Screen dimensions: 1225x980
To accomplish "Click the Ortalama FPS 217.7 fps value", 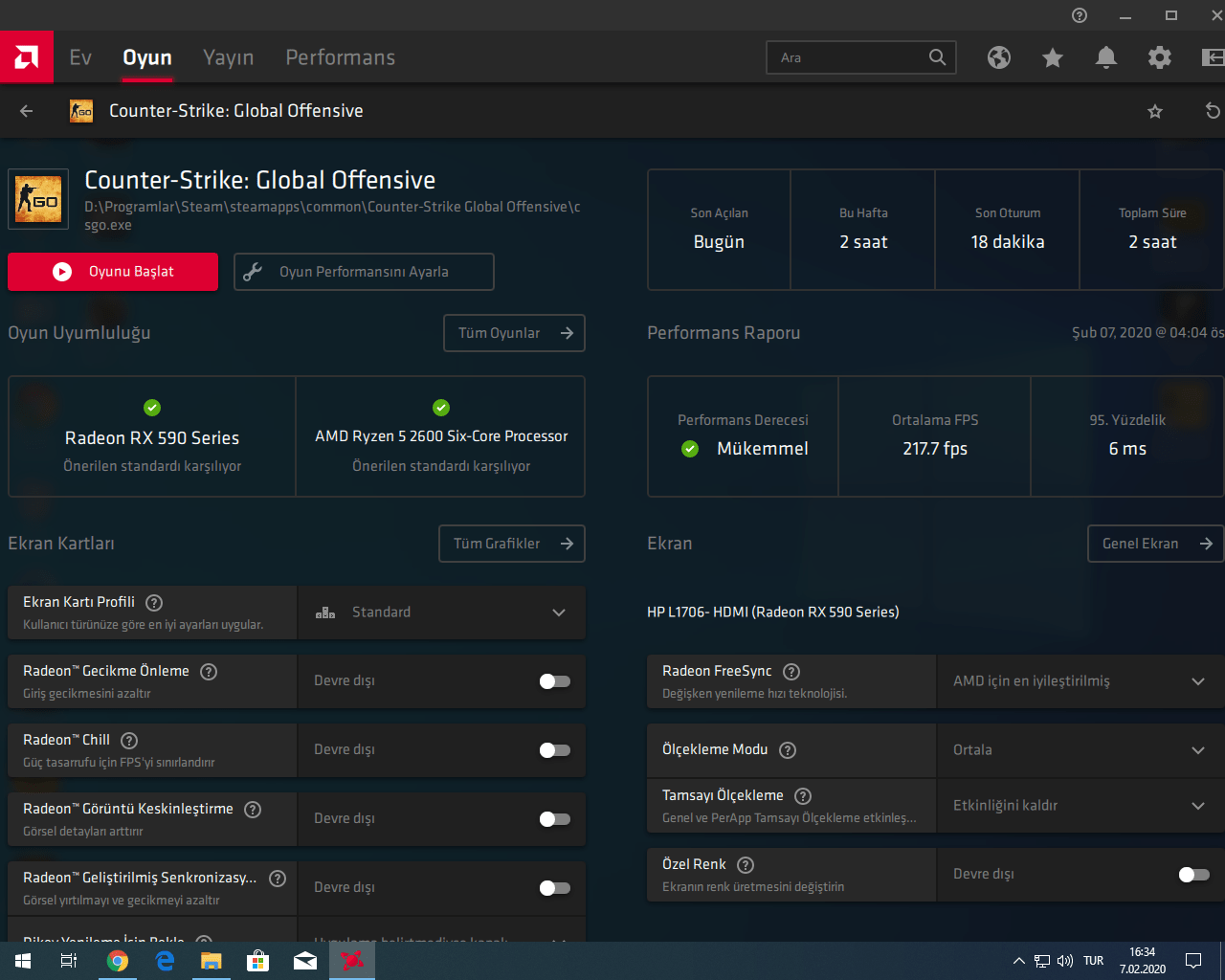I will pos(935,449).
